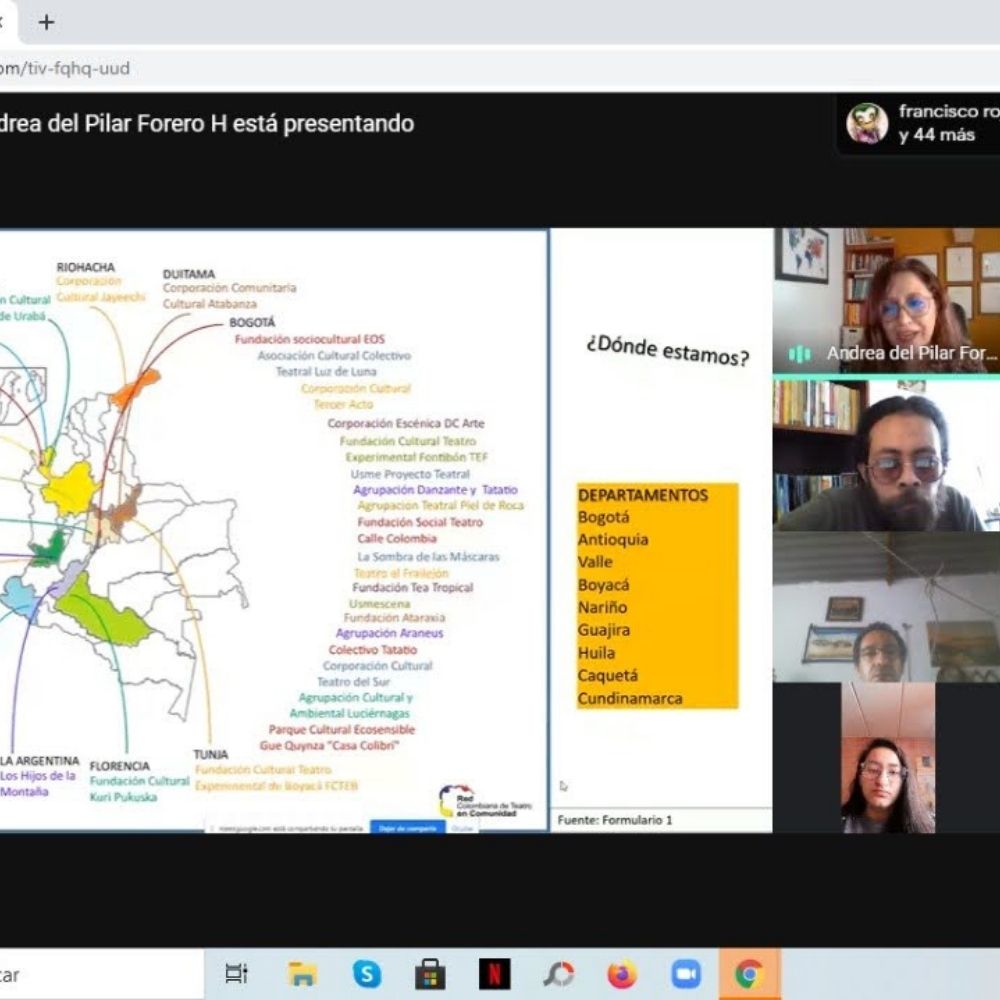Select the video tile with paintings on the wall
Image resolution: width=1000 pixels, height=1000 pixels.
(x=886, y=607)
